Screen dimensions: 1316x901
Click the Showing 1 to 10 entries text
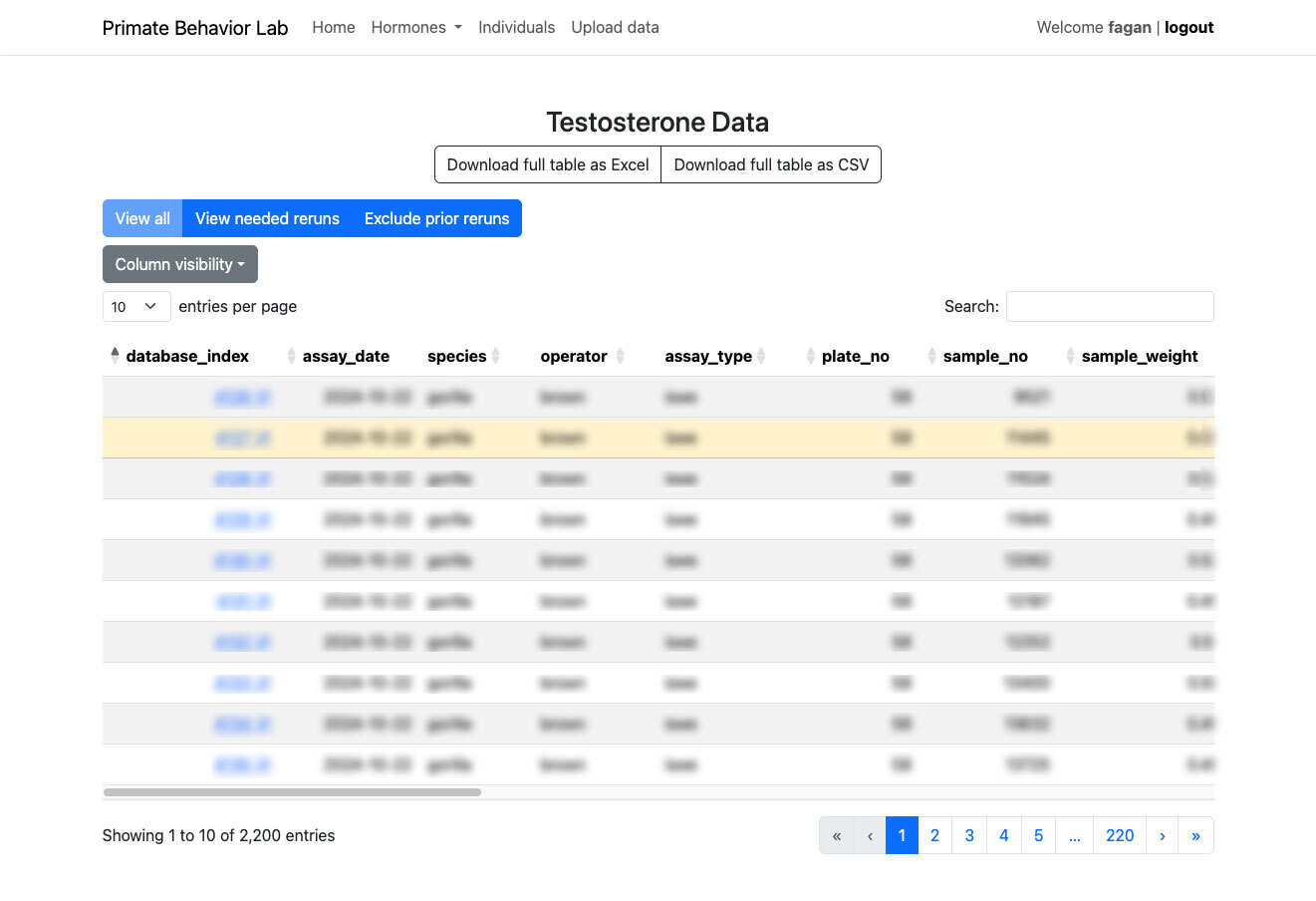(x=218, y=835)
